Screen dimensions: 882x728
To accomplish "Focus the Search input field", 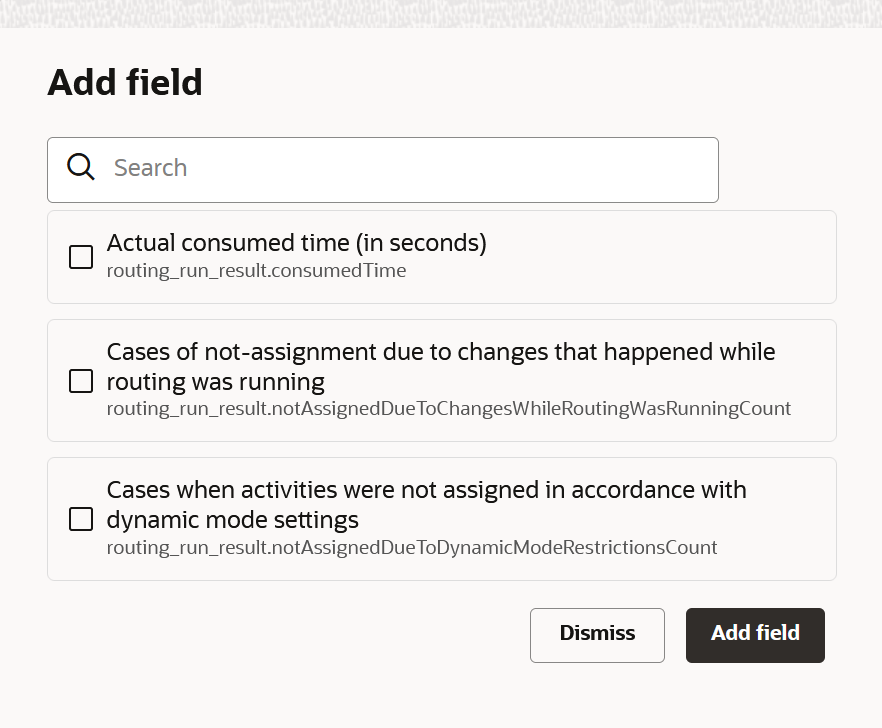I will coord(400,169).
